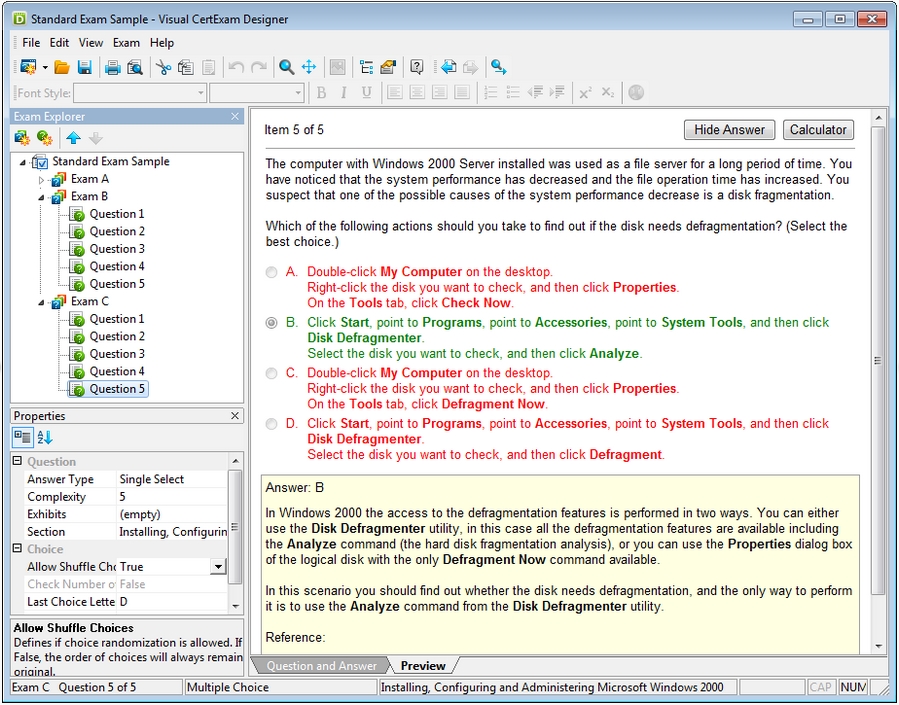Click the tree structure toolbar icon
The image size is (899, 705).
tap(366, 68)
